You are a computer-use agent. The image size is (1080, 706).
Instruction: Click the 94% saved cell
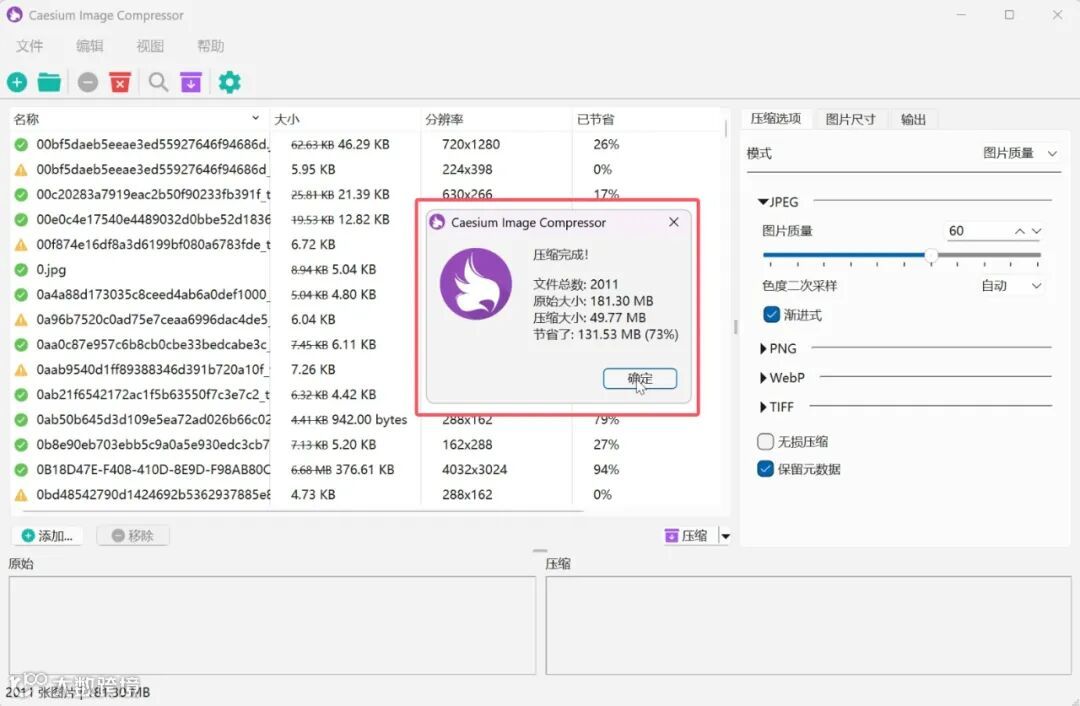(x=606, y=470)
